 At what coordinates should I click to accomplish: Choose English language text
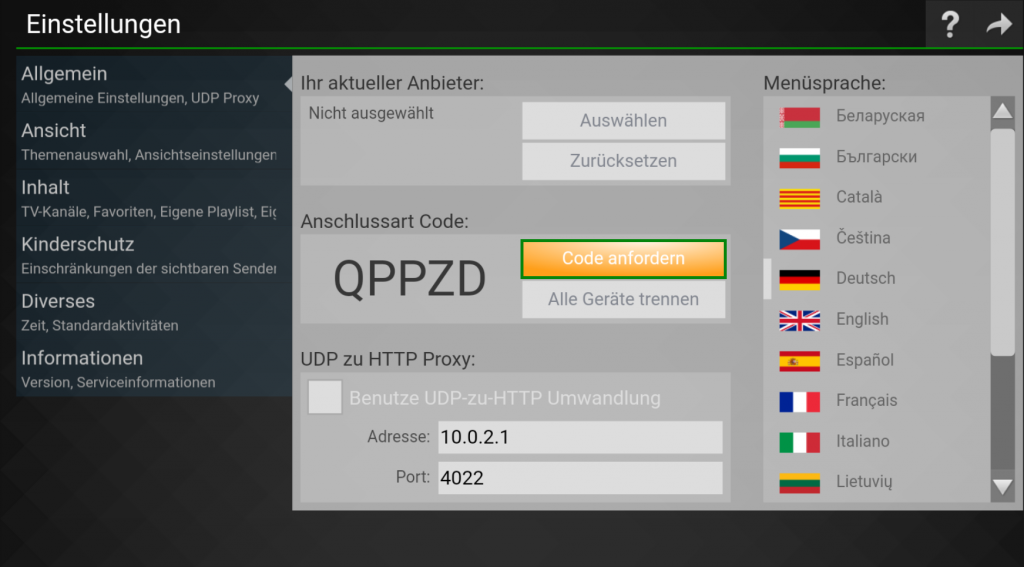pyautogui.click(x=863, y=319)
